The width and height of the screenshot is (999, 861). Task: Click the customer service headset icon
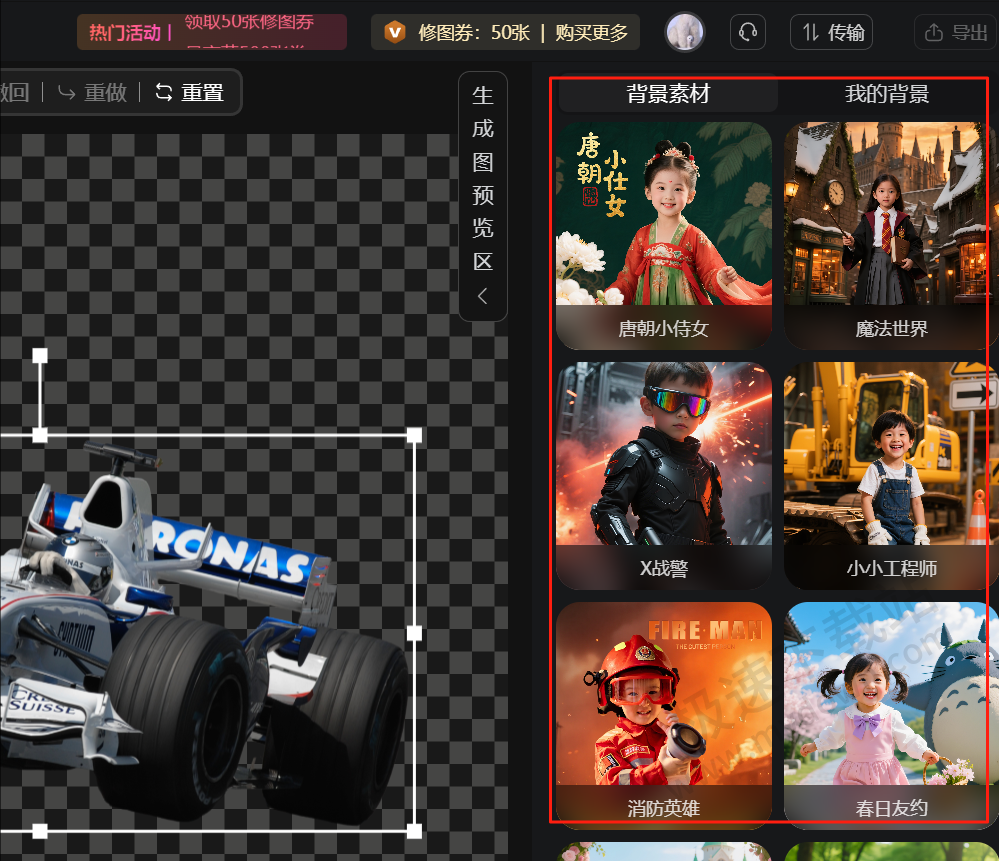747,33
